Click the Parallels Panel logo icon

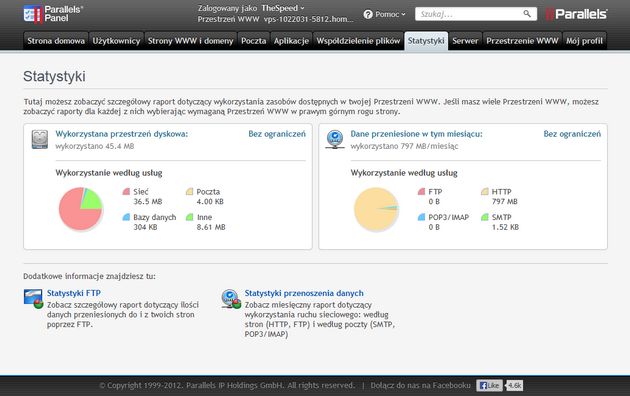(33, 14)
